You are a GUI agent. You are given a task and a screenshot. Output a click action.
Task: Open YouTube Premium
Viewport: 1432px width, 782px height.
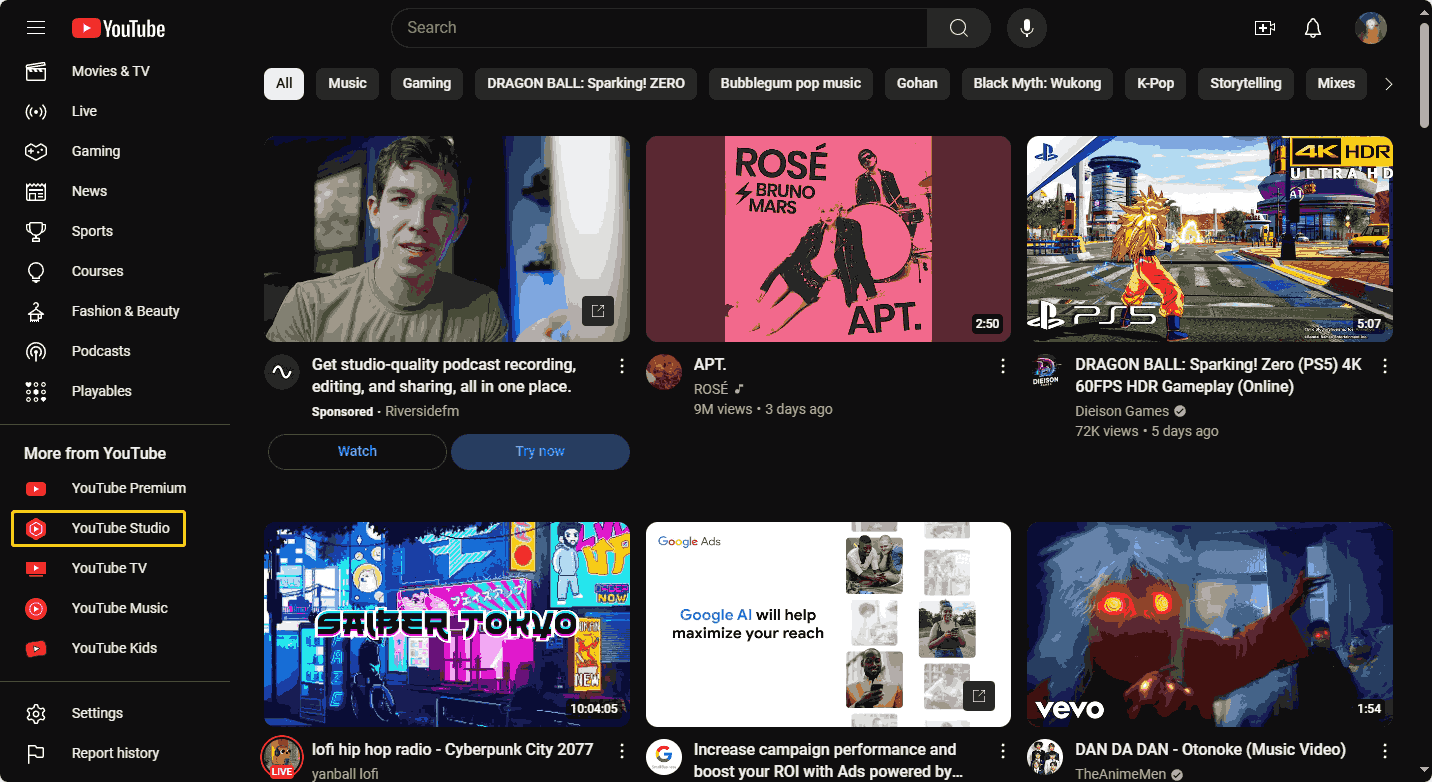click(115, 488)
